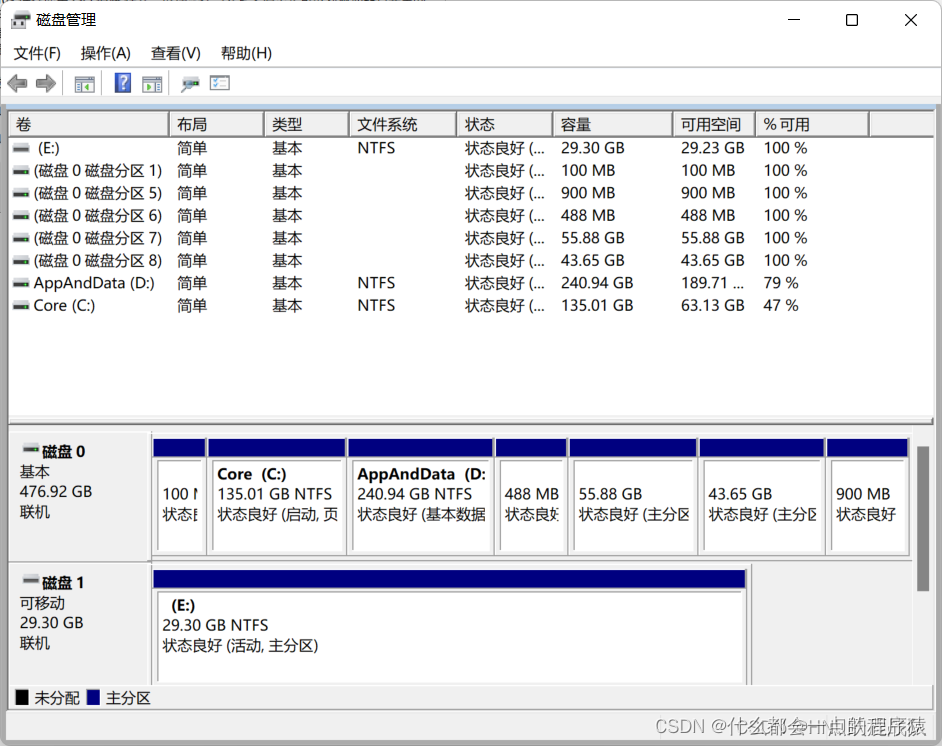Click the show/hide action pane icon

(152, 84)
